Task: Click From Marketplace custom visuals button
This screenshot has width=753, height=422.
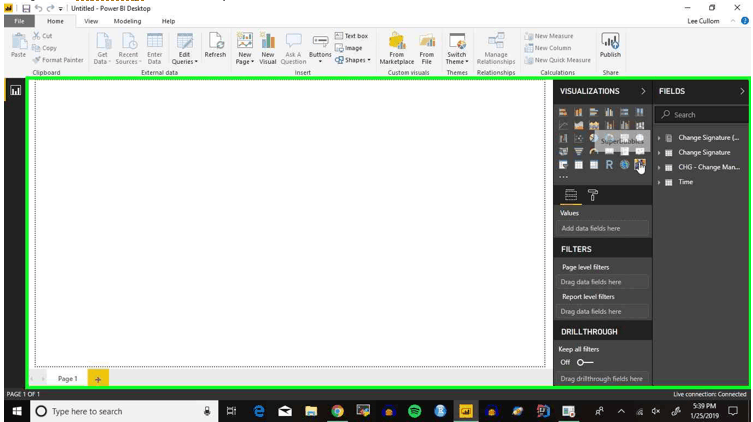Action: tap(397, 48)
